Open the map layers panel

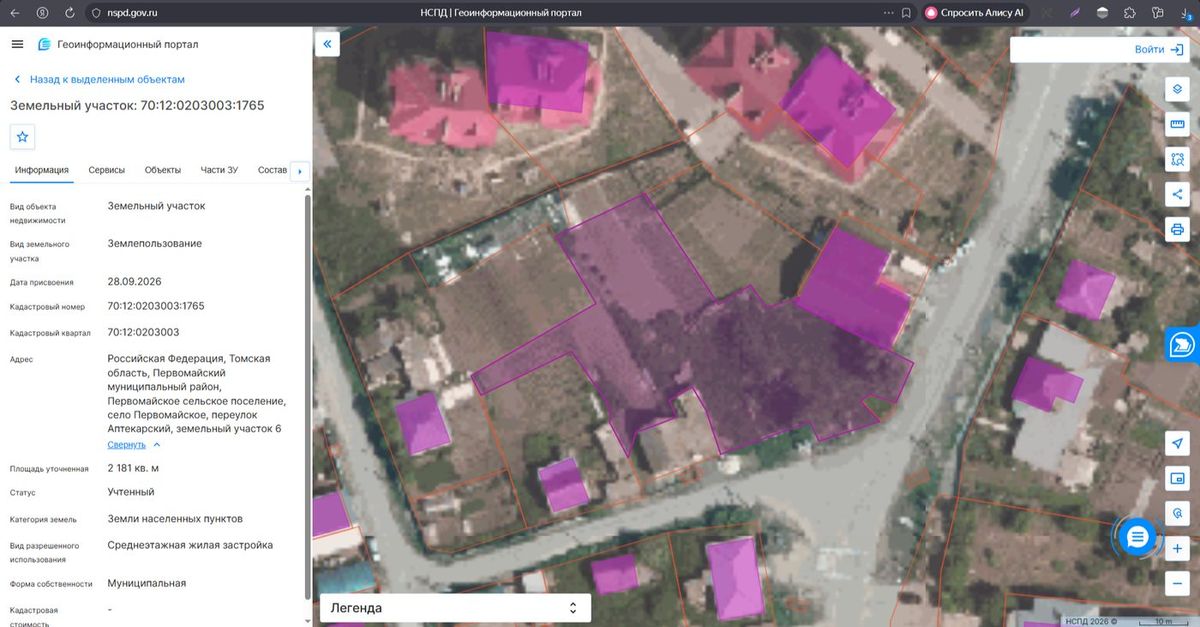pyautogui.click(x=1177, y=89)
